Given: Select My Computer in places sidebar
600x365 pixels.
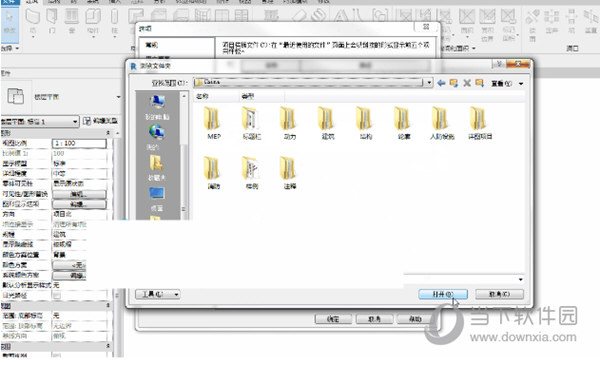Looking at the screenshot, I should pos(157,107).
